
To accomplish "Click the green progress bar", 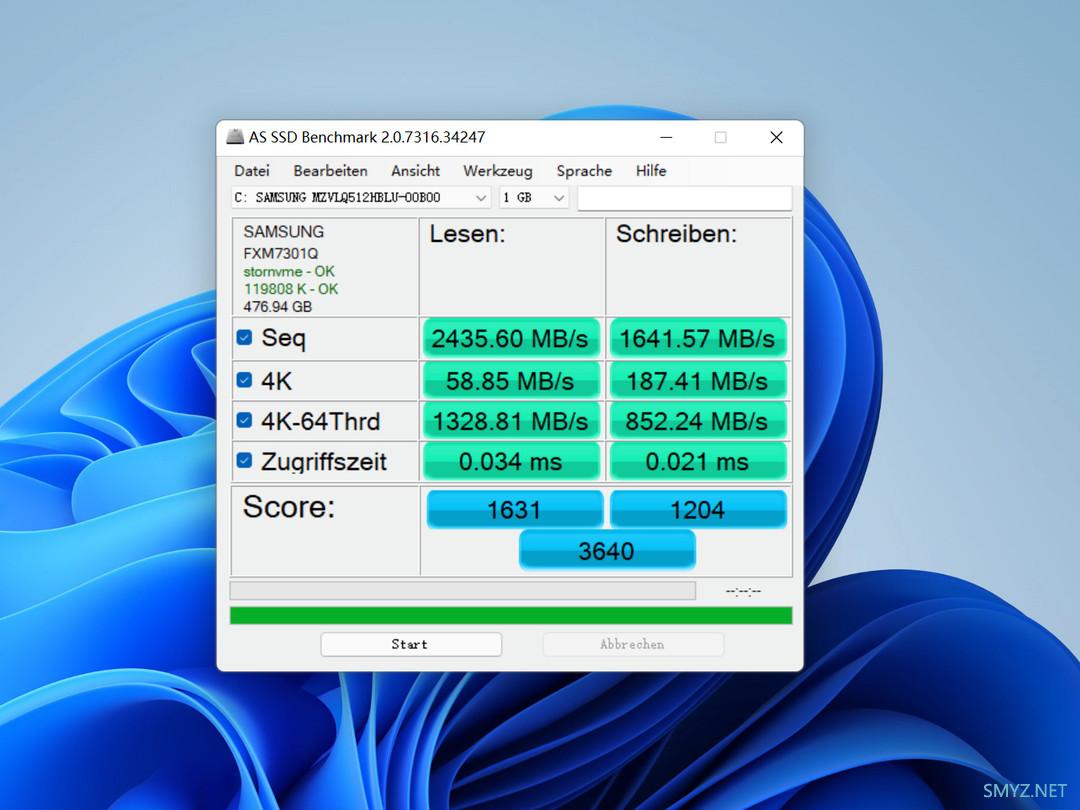I will (x=510, y=615).
